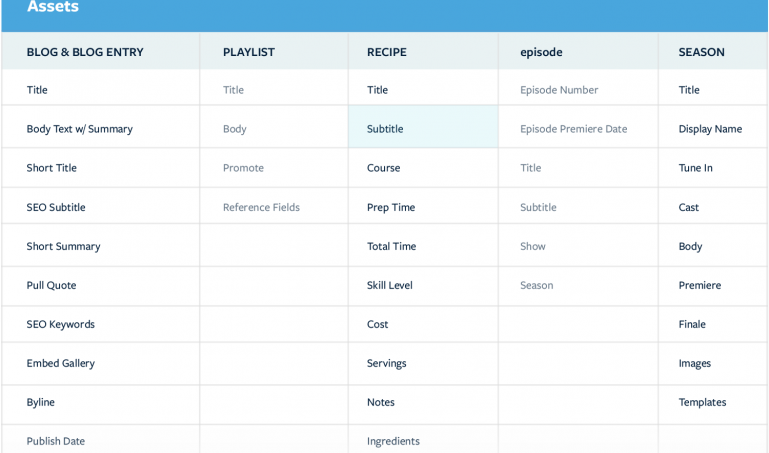Select the Tune In cell
769x453 pixels.
[713, 168]
